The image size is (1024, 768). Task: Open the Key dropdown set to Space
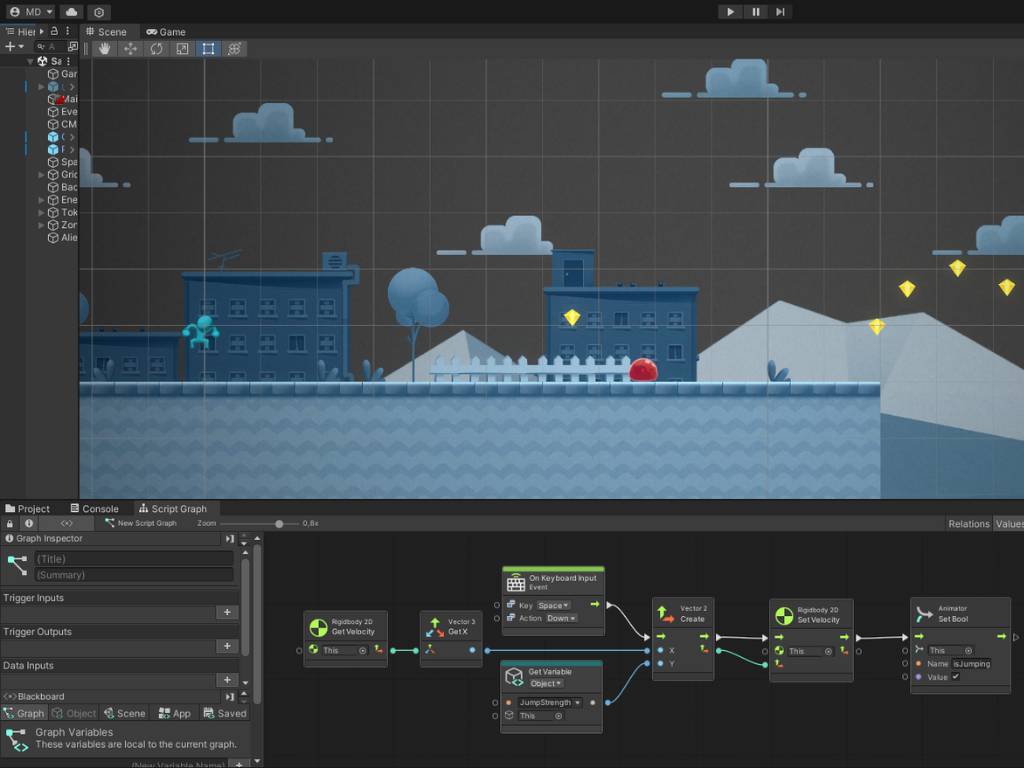coord(553,605)
